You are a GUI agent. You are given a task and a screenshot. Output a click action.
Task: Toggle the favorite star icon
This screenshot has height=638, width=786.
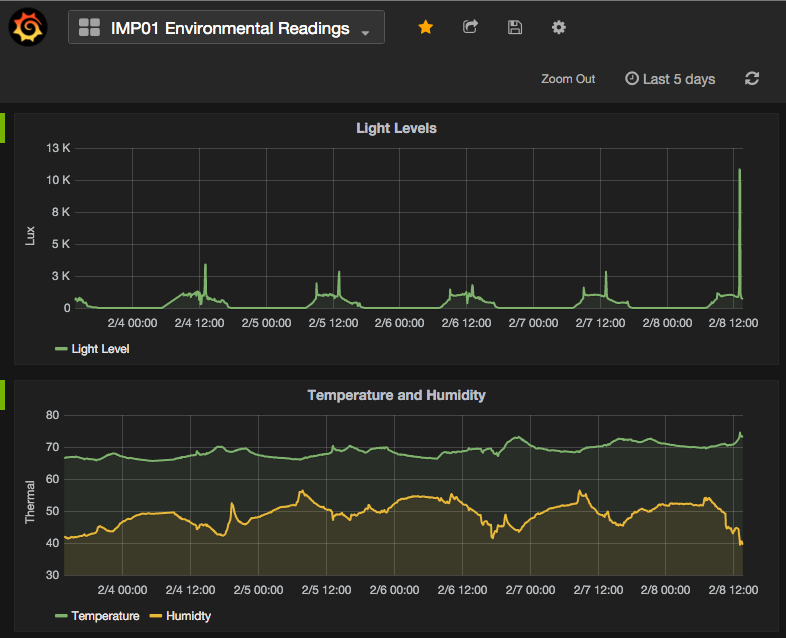(425, 28)
